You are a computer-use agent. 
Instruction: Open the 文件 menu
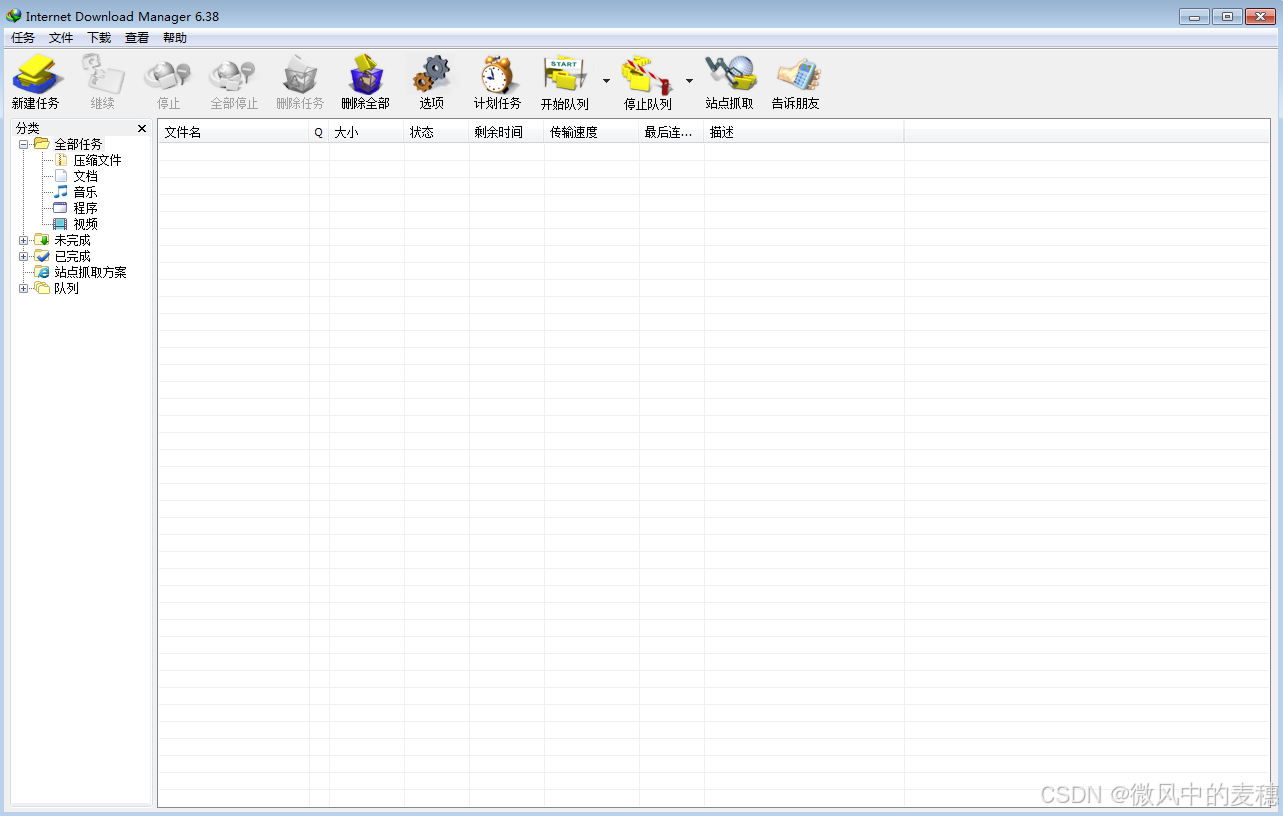(x=61, y=38)
